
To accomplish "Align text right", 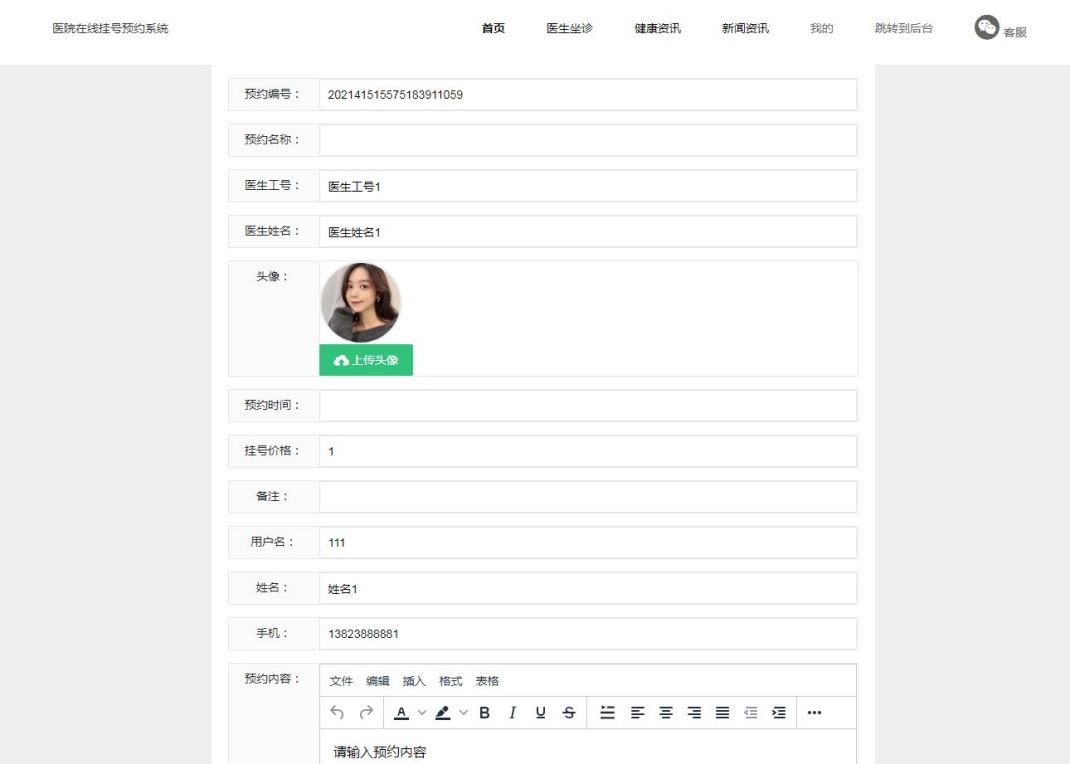I will 694,712.
